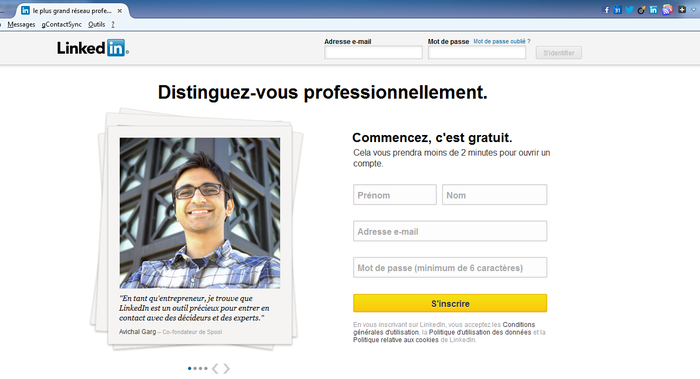Viewport: 700px width, 379px height.
Task: Expand the extensions overflow dropdown arrow
Action: (693, 10)
